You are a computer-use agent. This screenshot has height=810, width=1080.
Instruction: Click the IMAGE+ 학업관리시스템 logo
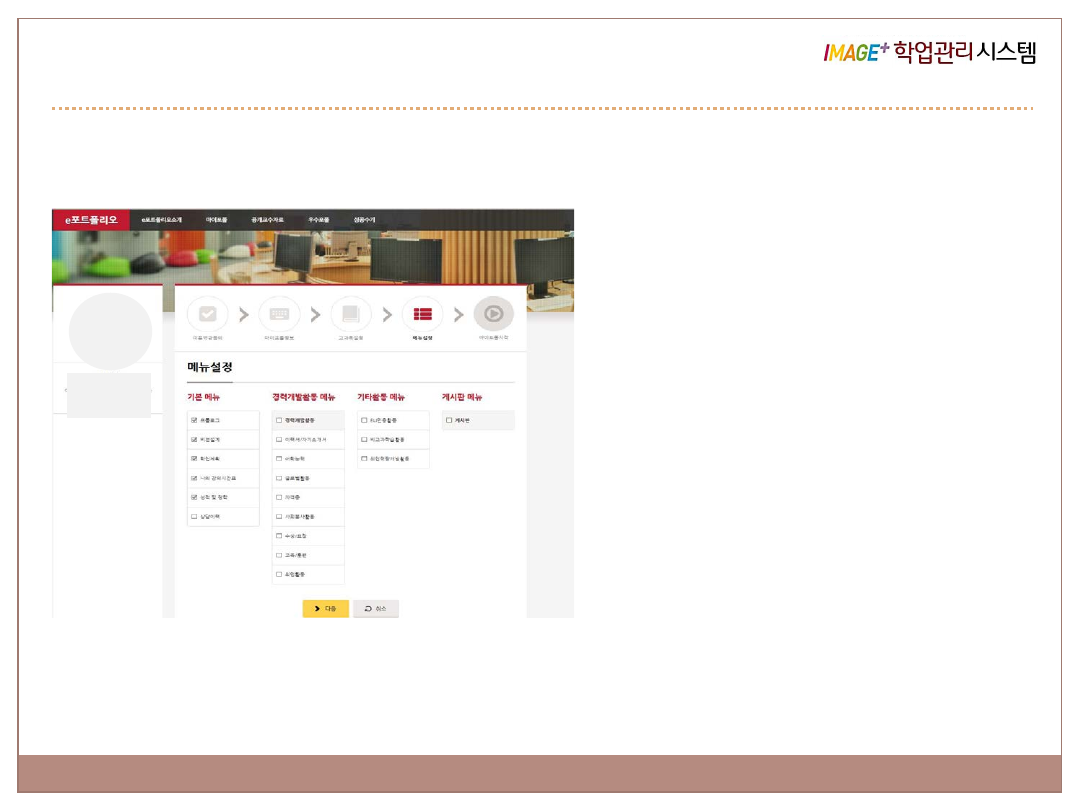(930, 52)
